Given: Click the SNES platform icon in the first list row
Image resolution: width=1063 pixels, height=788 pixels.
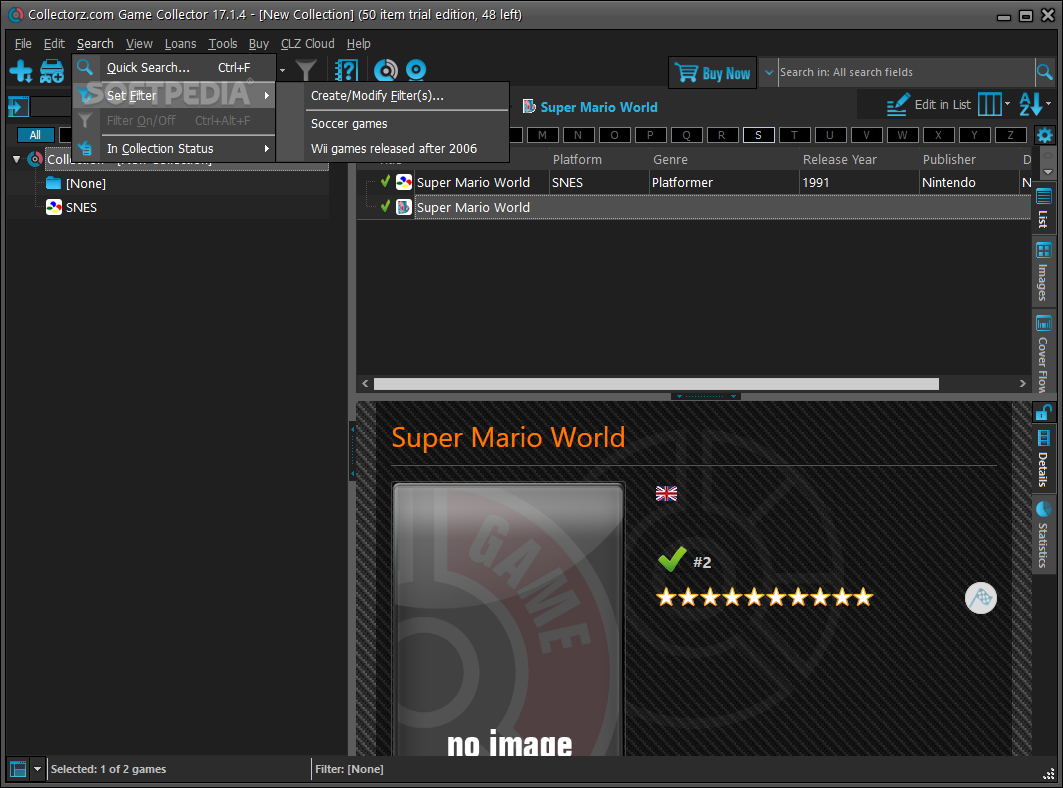Looking at the screenshot, I should pos(404,182).
